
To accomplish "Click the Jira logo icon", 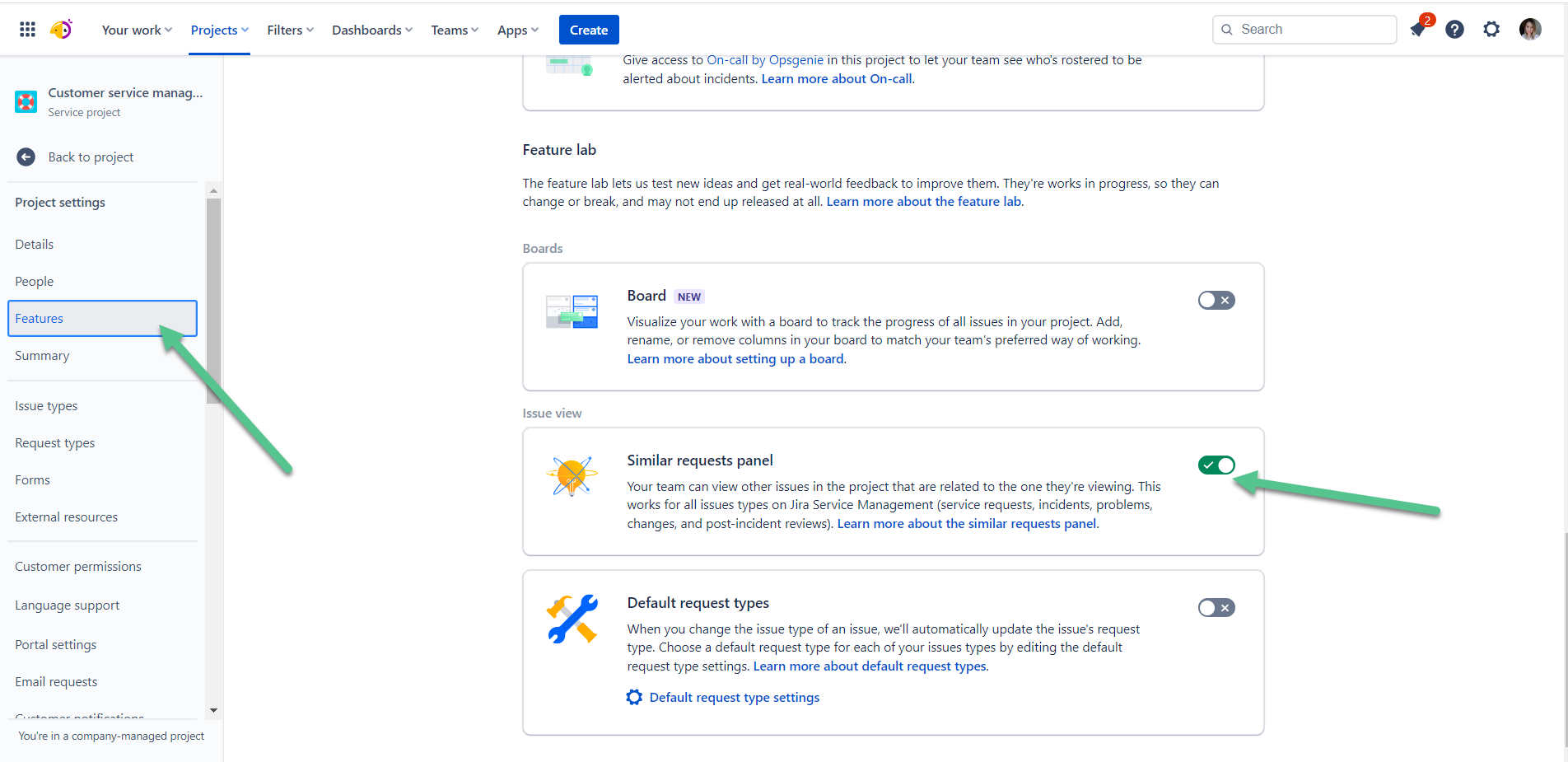I will [x=62, y=30].
